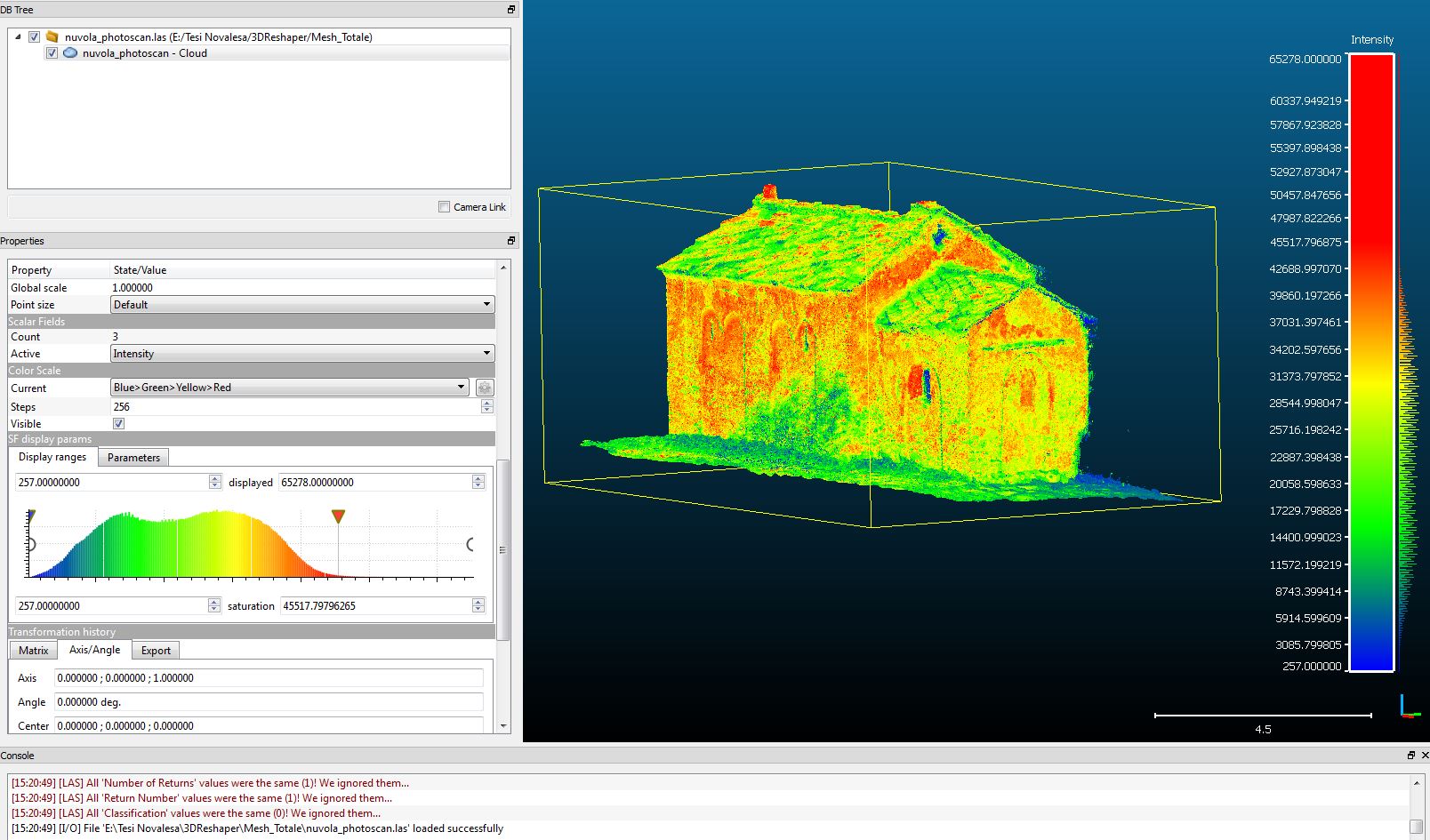Screen dimensions: 1430x840
Task: Open the color scale editor gear icon
Action: point(485,388)
